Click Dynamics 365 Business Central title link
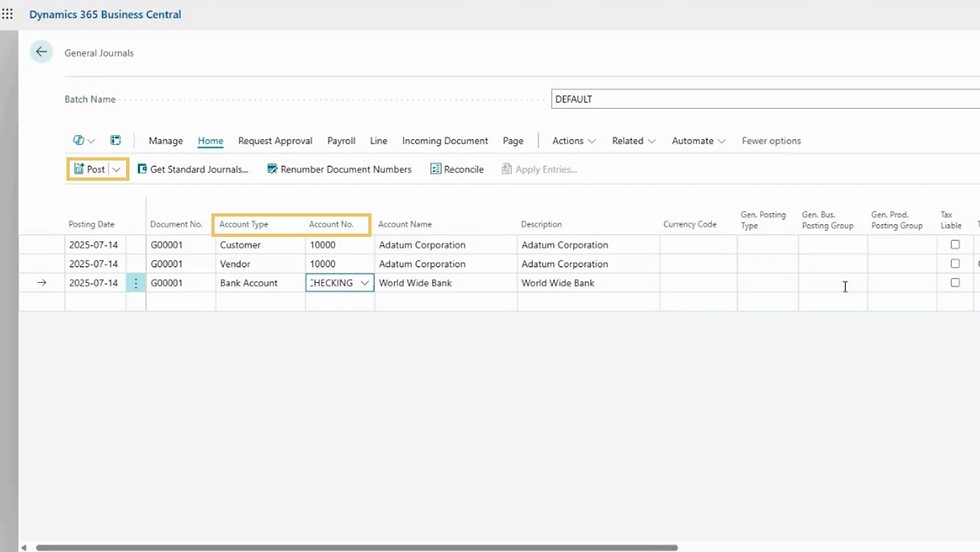Viewport: 980px width, 552px height. 105,14
